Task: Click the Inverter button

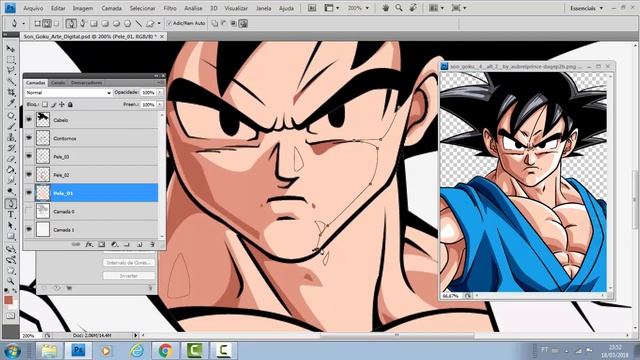Action: (129, 276)
